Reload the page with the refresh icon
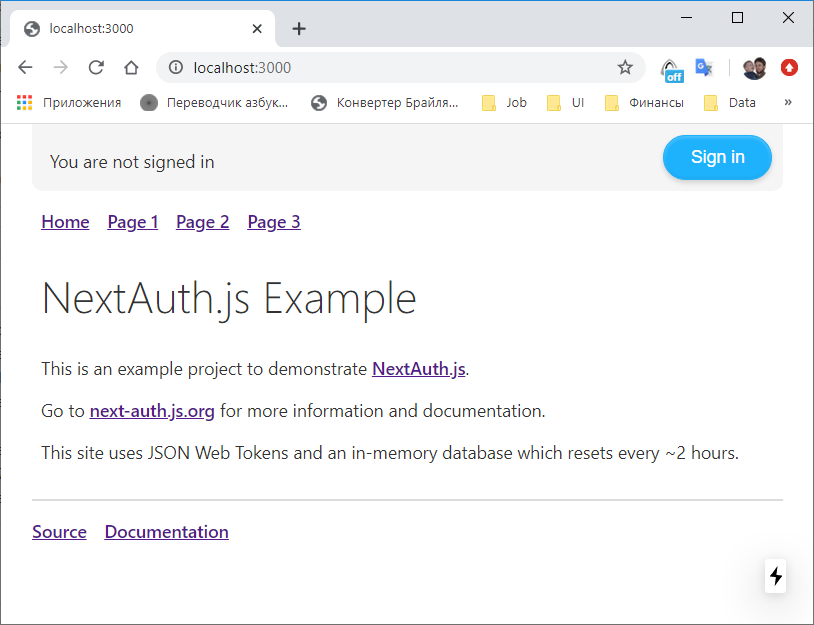 tap(96, 67)
